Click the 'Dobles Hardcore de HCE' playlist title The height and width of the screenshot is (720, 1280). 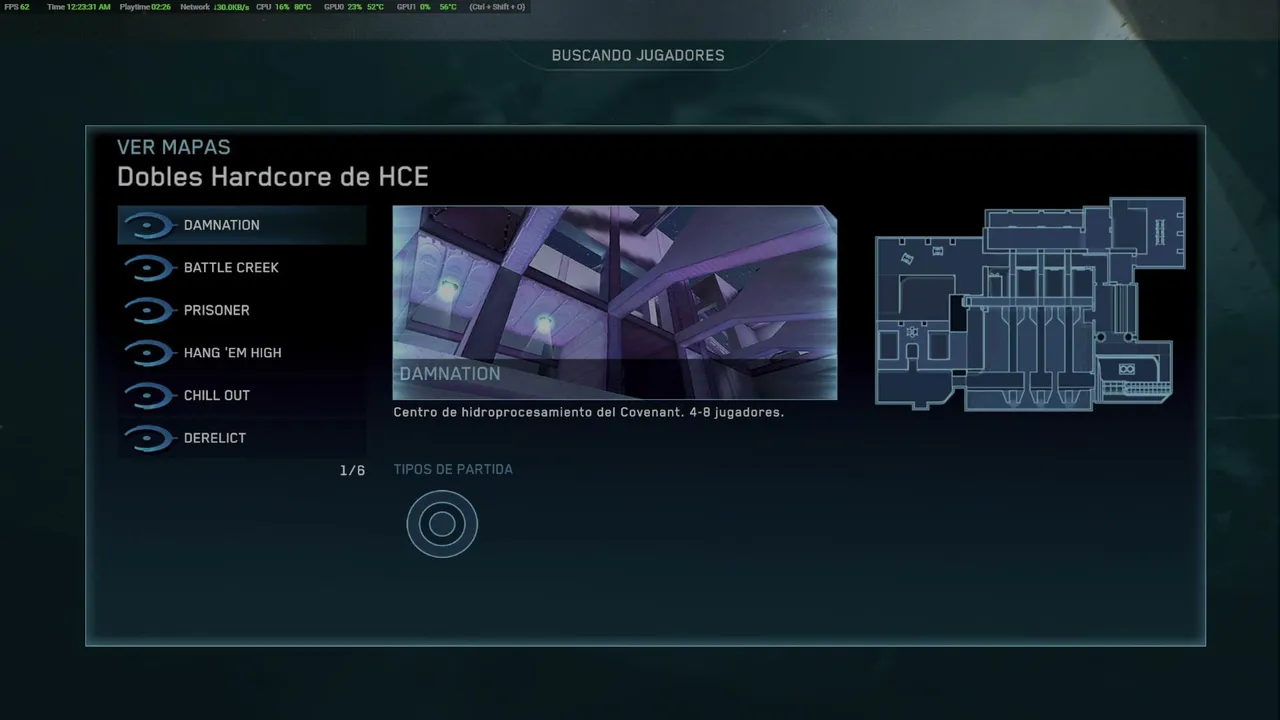tap(273, 177)
